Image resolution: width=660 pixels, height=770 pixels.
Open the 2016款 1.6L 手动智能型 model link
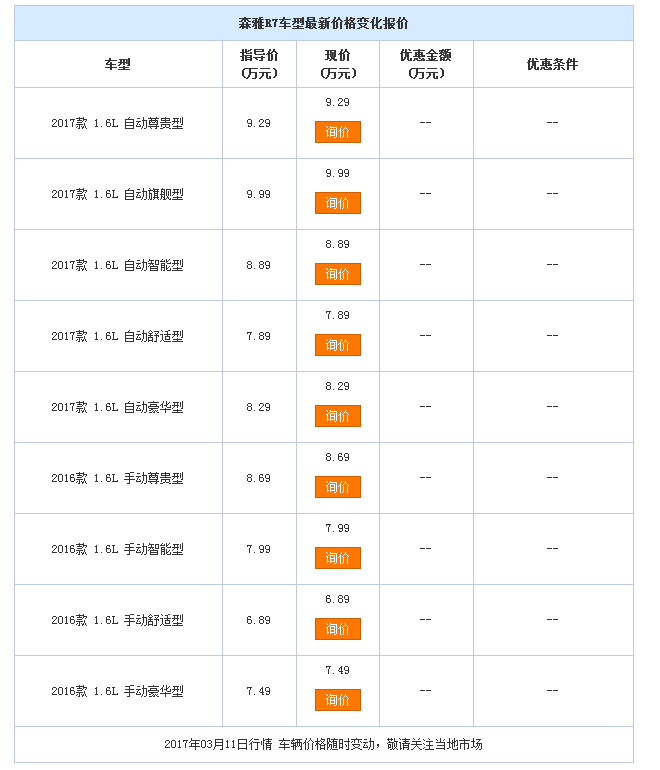[x=117, y=549]
